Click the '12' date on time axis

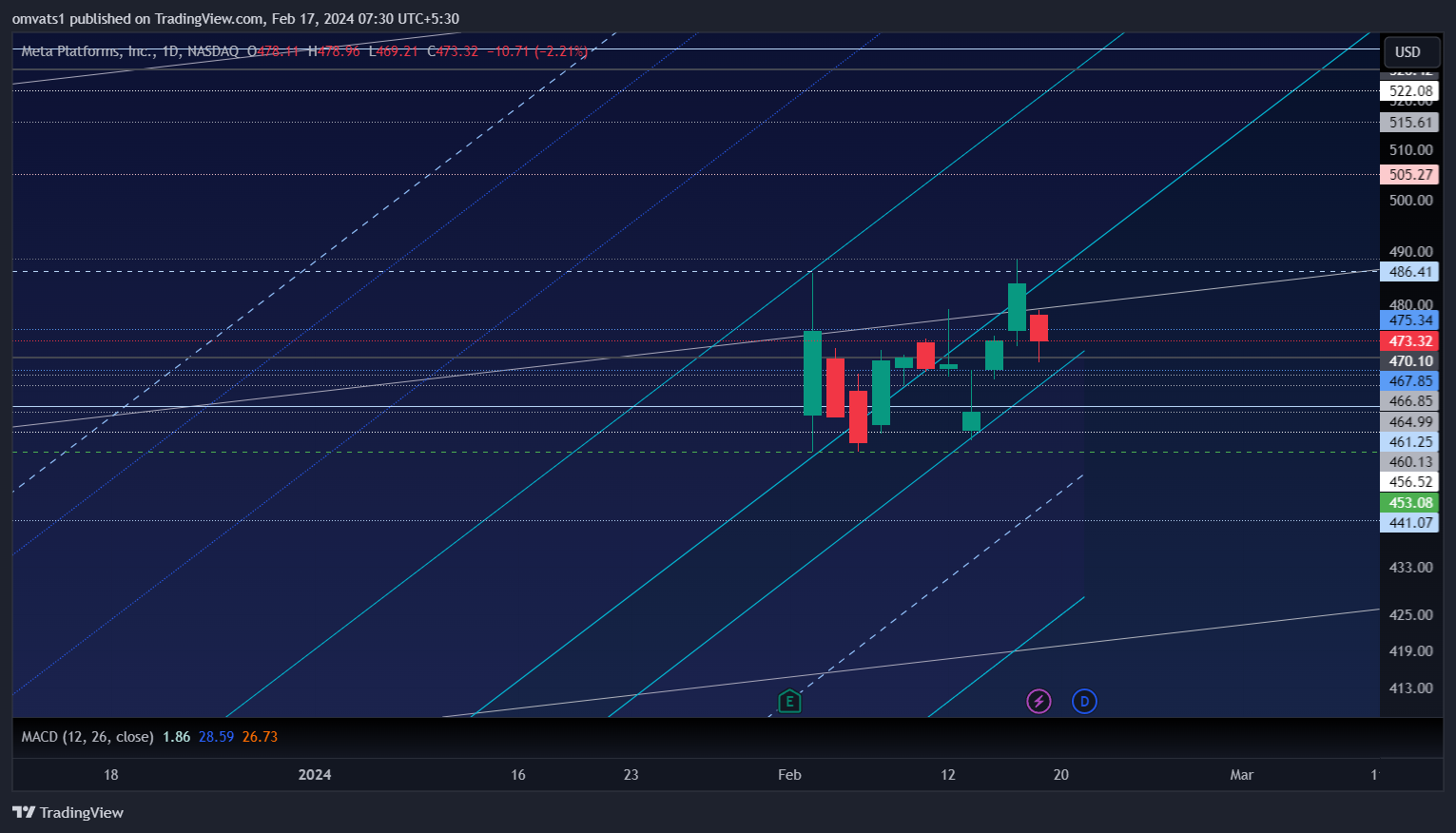tap(948, 775)
